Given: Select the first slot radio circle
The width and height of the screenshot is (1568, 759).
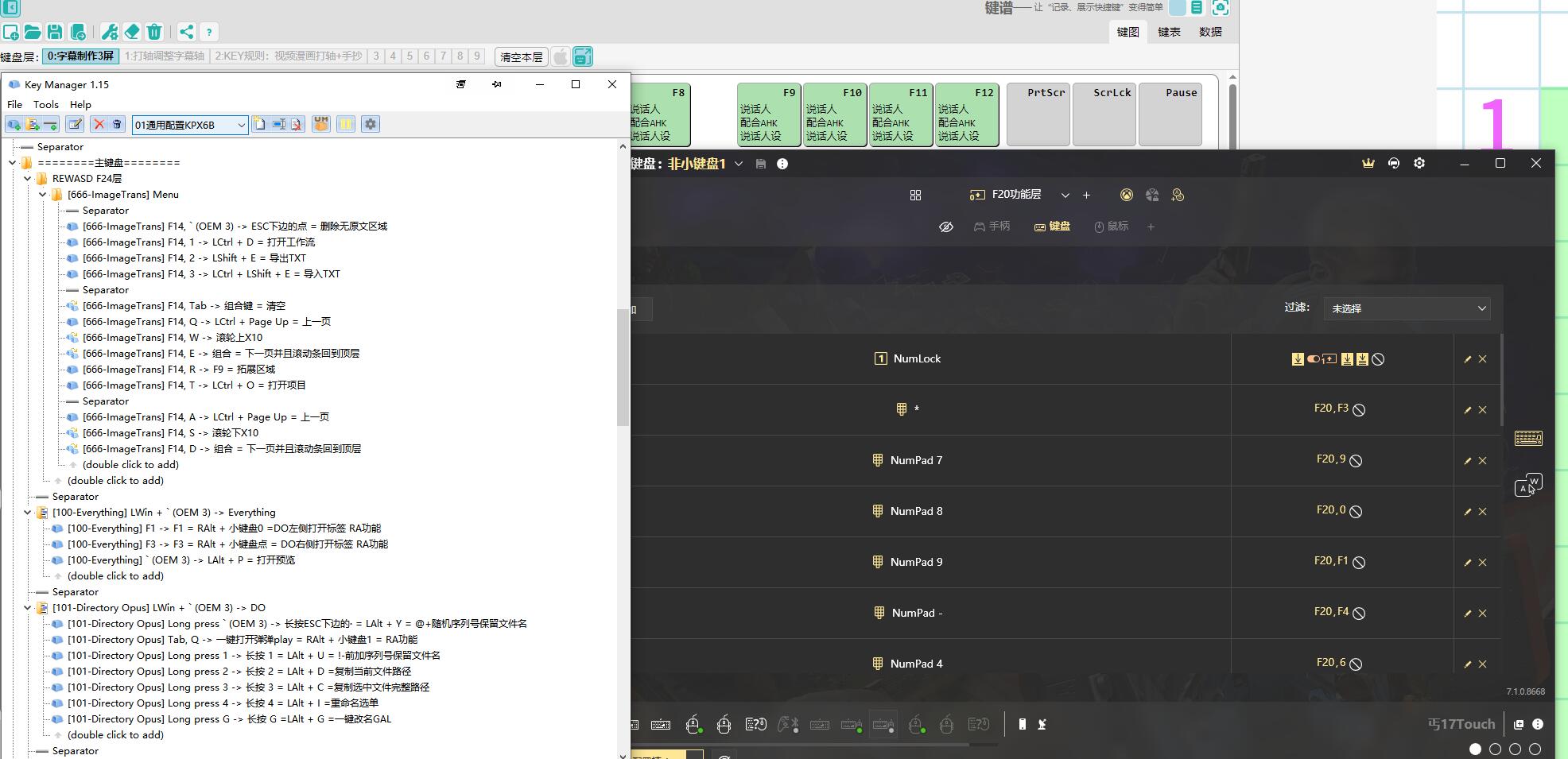Looking at the screenshot, I should pyautogui.click(x=1475, y=749).
